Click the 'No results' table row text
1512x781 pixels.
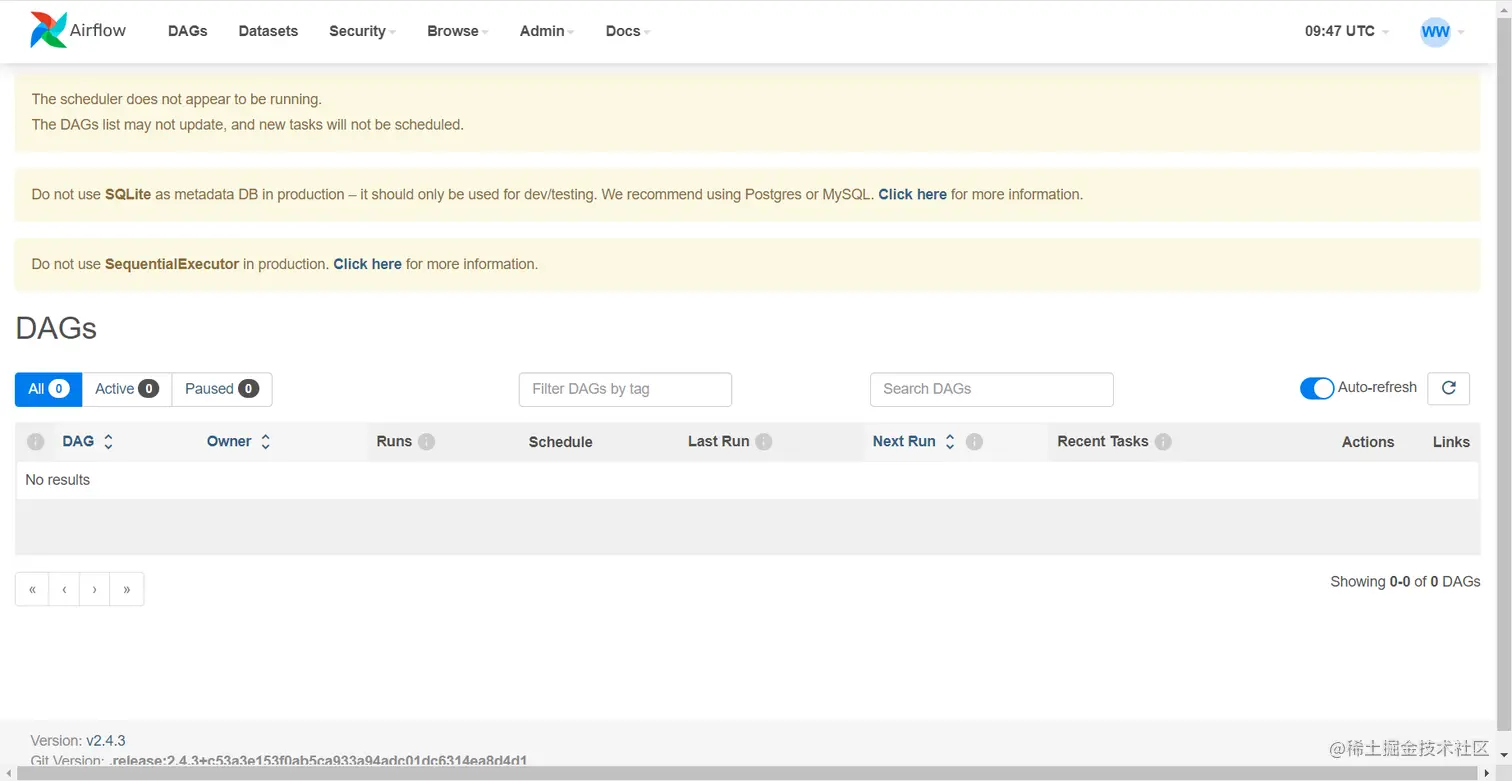(x=57, y=480)
